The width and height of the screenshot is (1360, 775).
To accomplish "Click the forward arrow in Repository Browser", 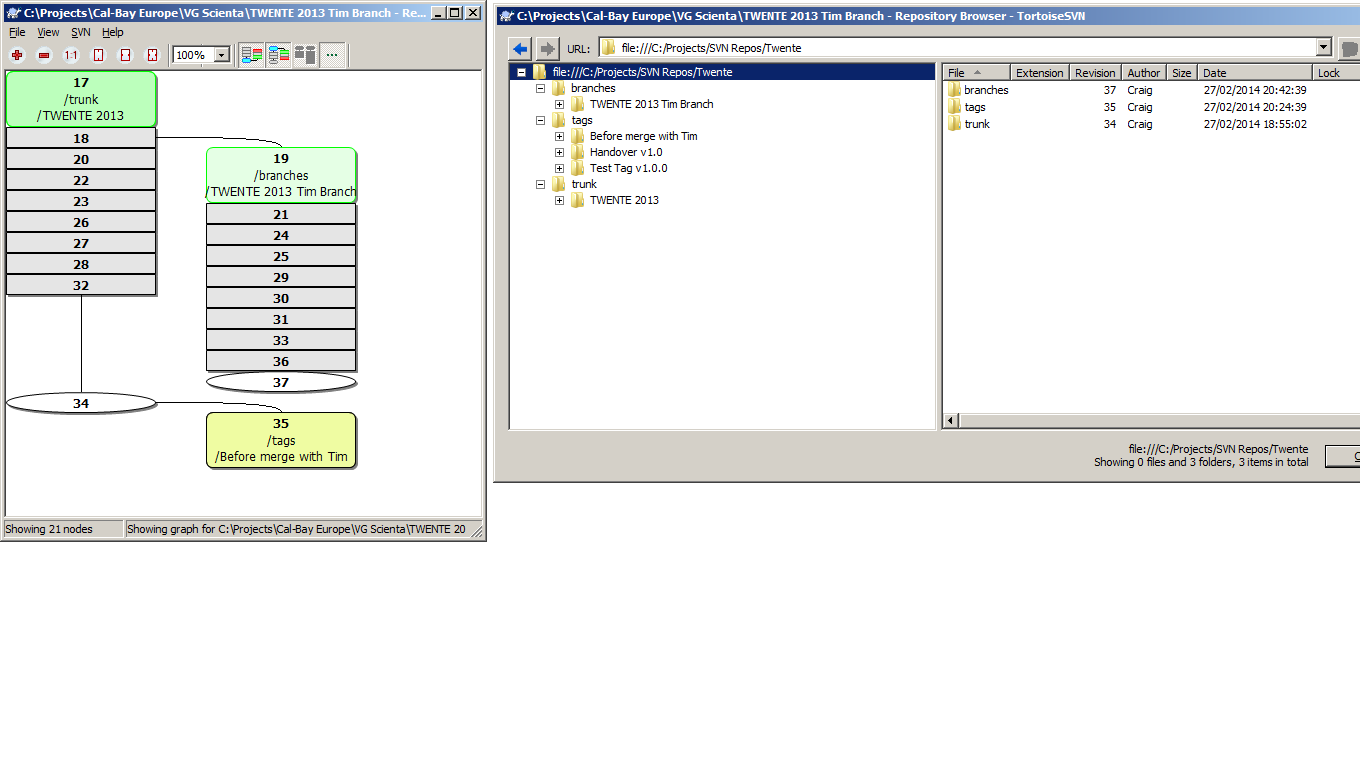I will click(547, 48).
